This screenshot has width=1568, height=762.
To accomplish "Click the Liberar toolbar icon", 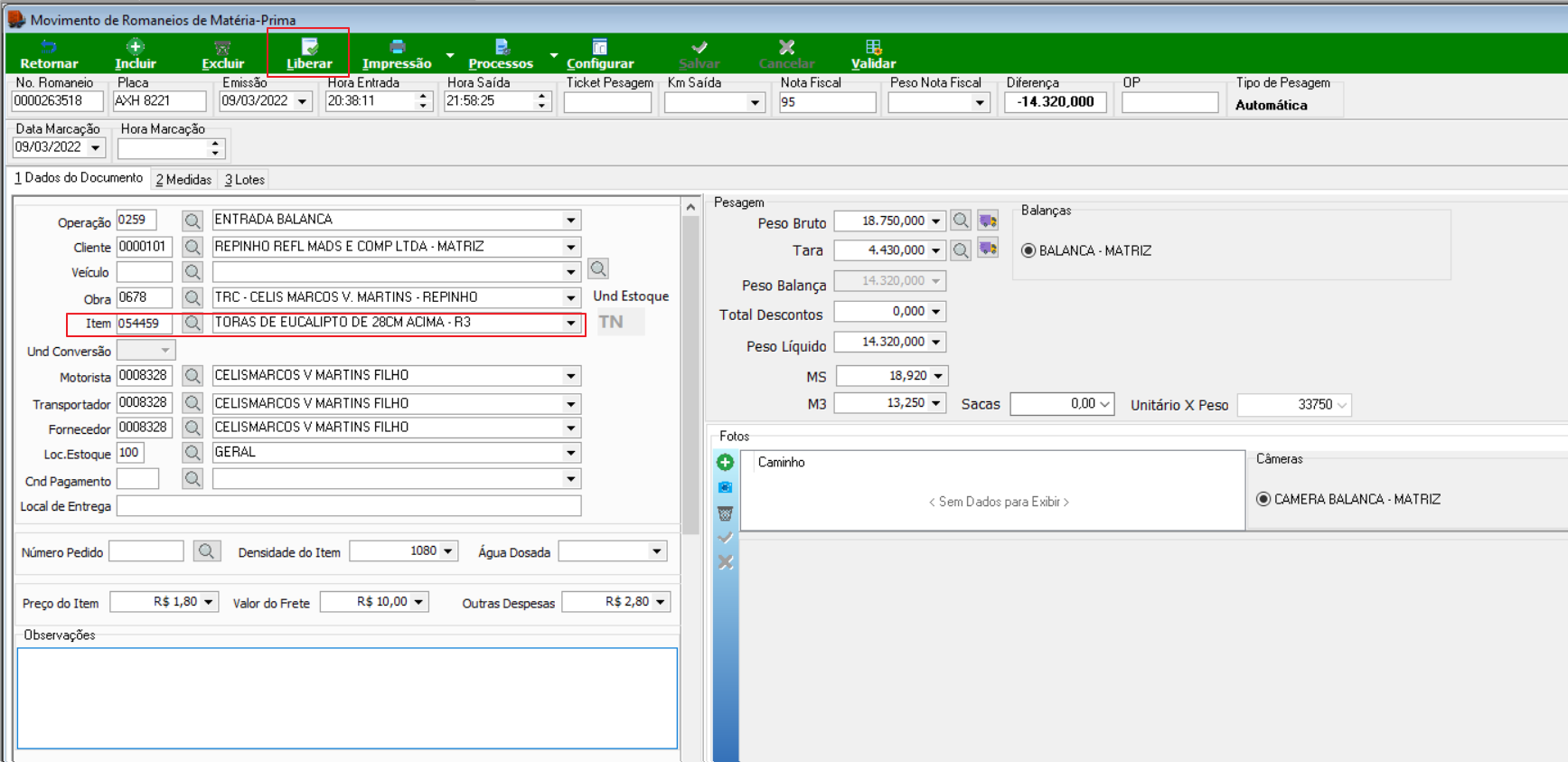I will click(x=309, y=46).
